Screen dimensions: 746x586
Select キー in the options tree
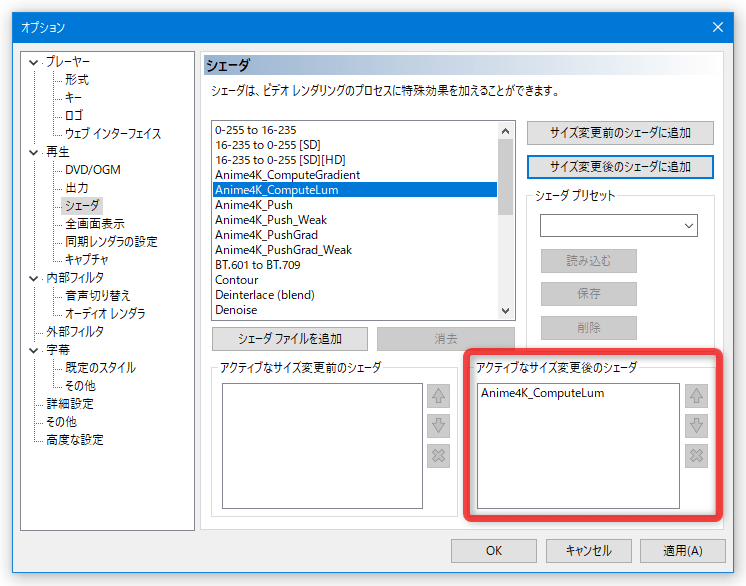73,98
